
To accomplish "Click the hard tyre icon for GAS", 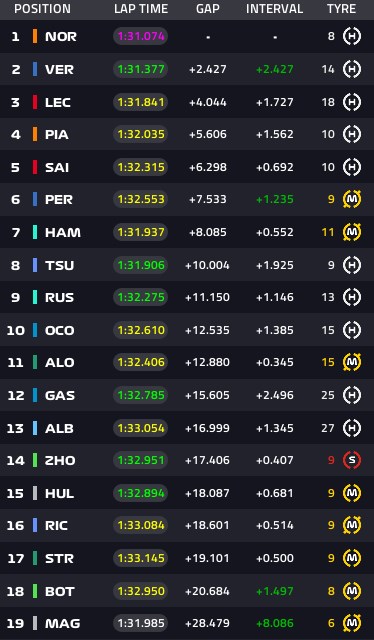I will (x=352, y=395).
